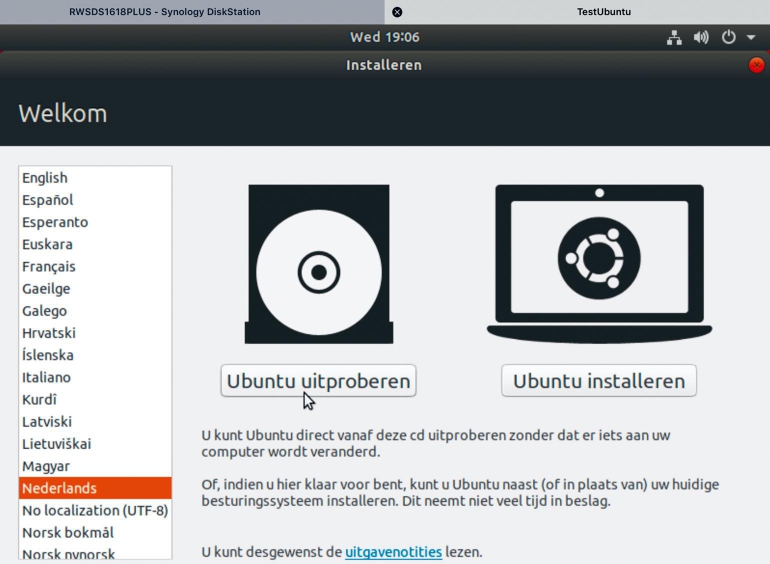Pick Nederlands in the language list
Screen dimensions: 770x564
coord(59,488)
